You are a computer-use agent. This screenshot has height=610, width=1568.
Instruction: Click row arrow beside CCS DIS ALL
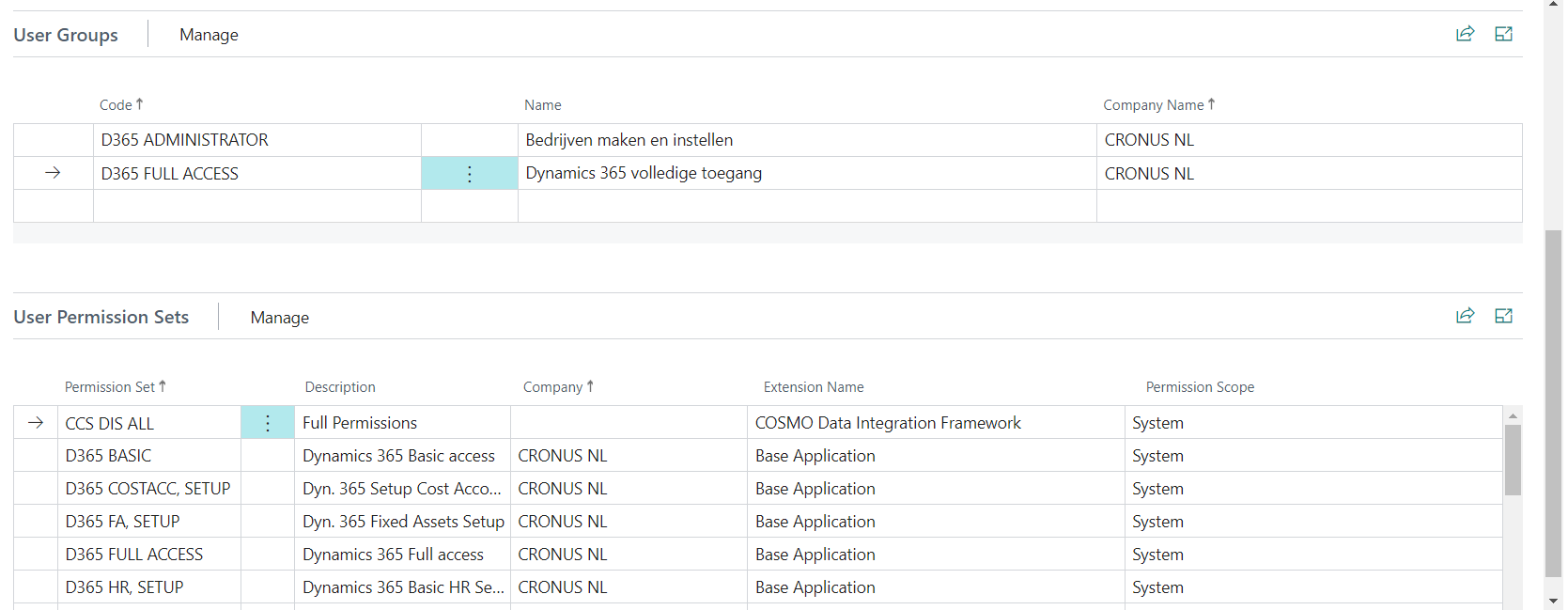36,423
